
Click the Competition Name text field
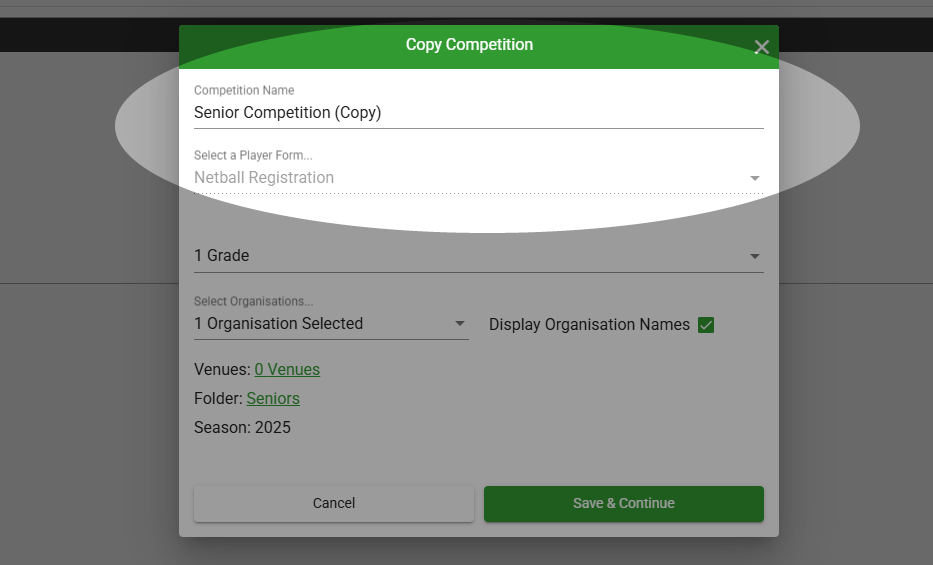(x=478, y=113)
